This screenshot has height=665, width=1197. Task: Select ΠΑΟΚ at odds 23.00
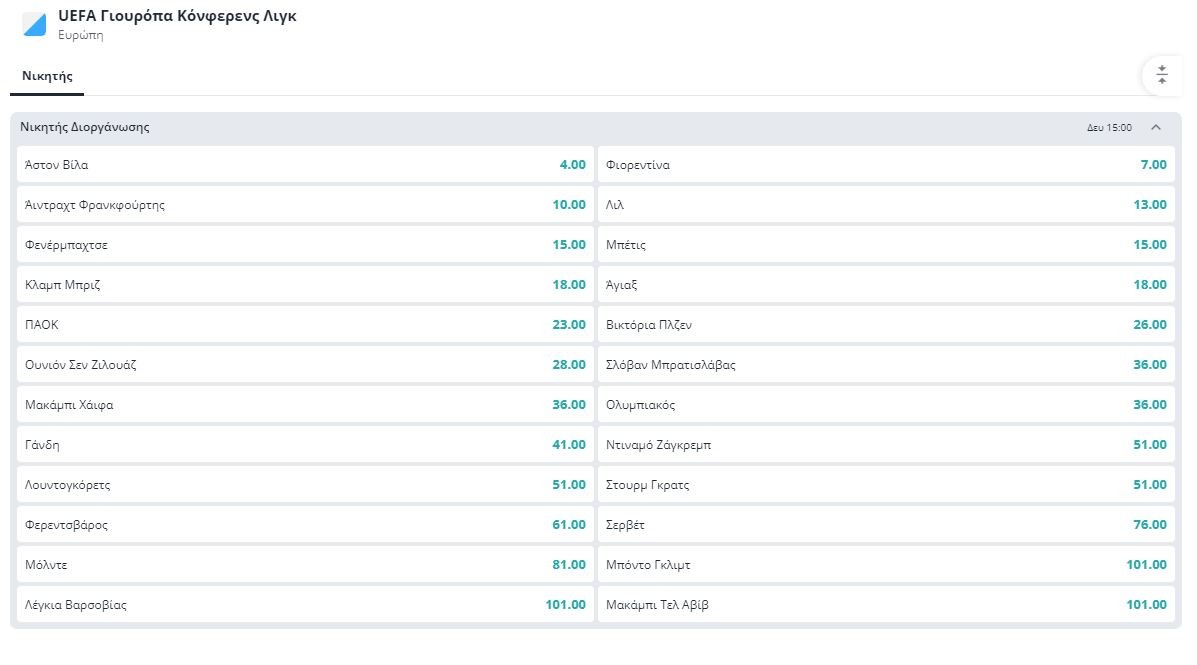point(305,325)
